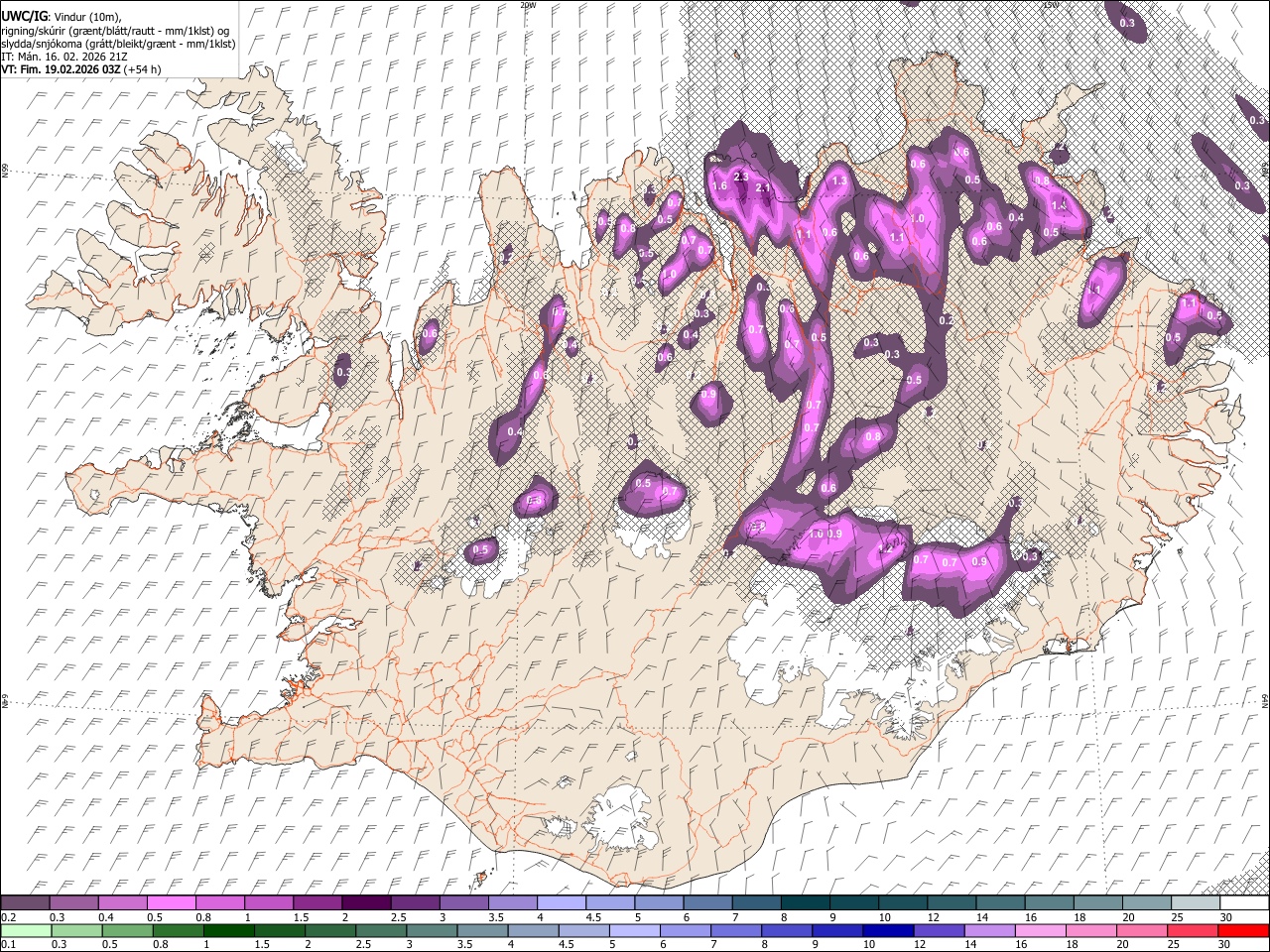Click the 25 label in the upper snow legend

click(x=1176, y=917)
